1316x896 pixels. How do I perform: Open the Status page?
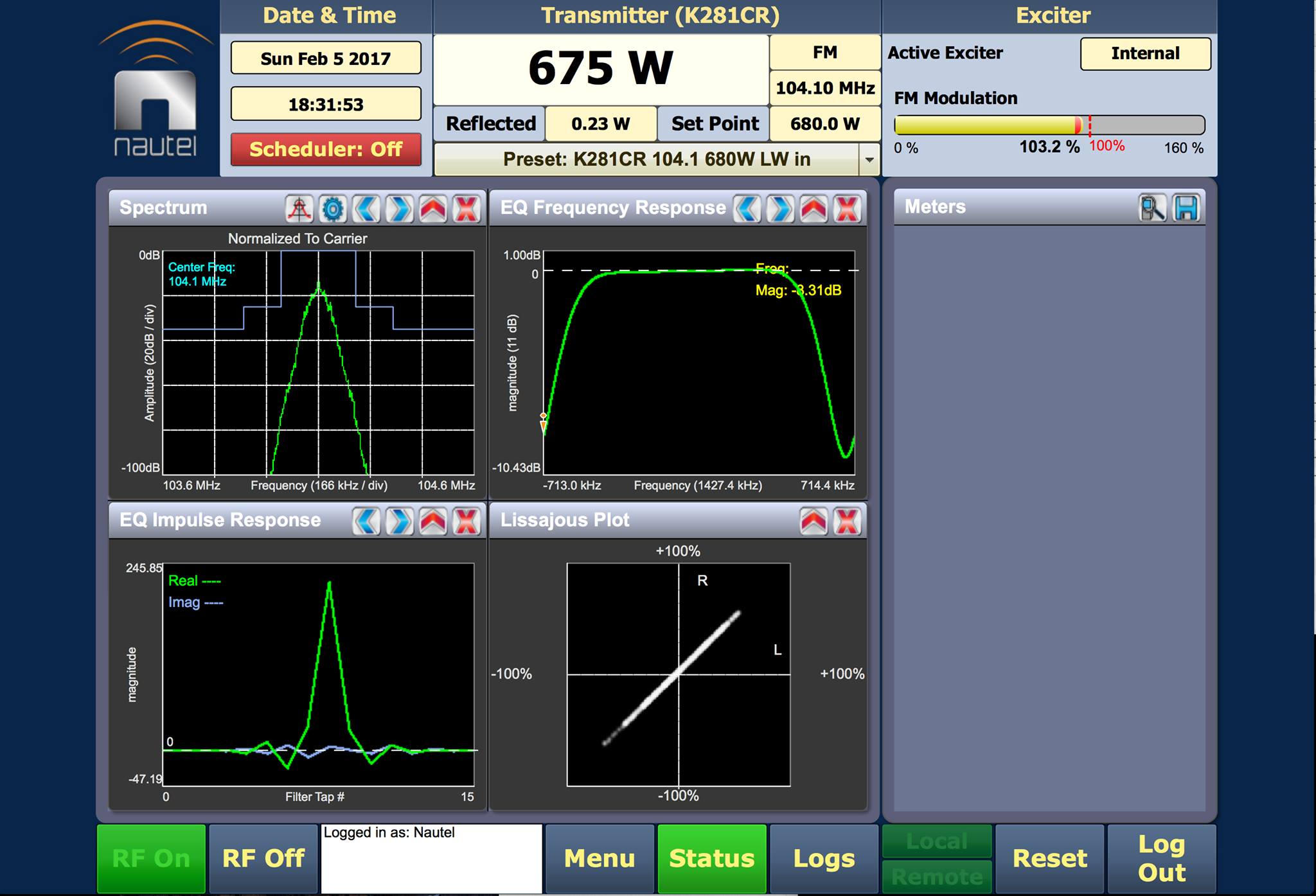(712, 858)
